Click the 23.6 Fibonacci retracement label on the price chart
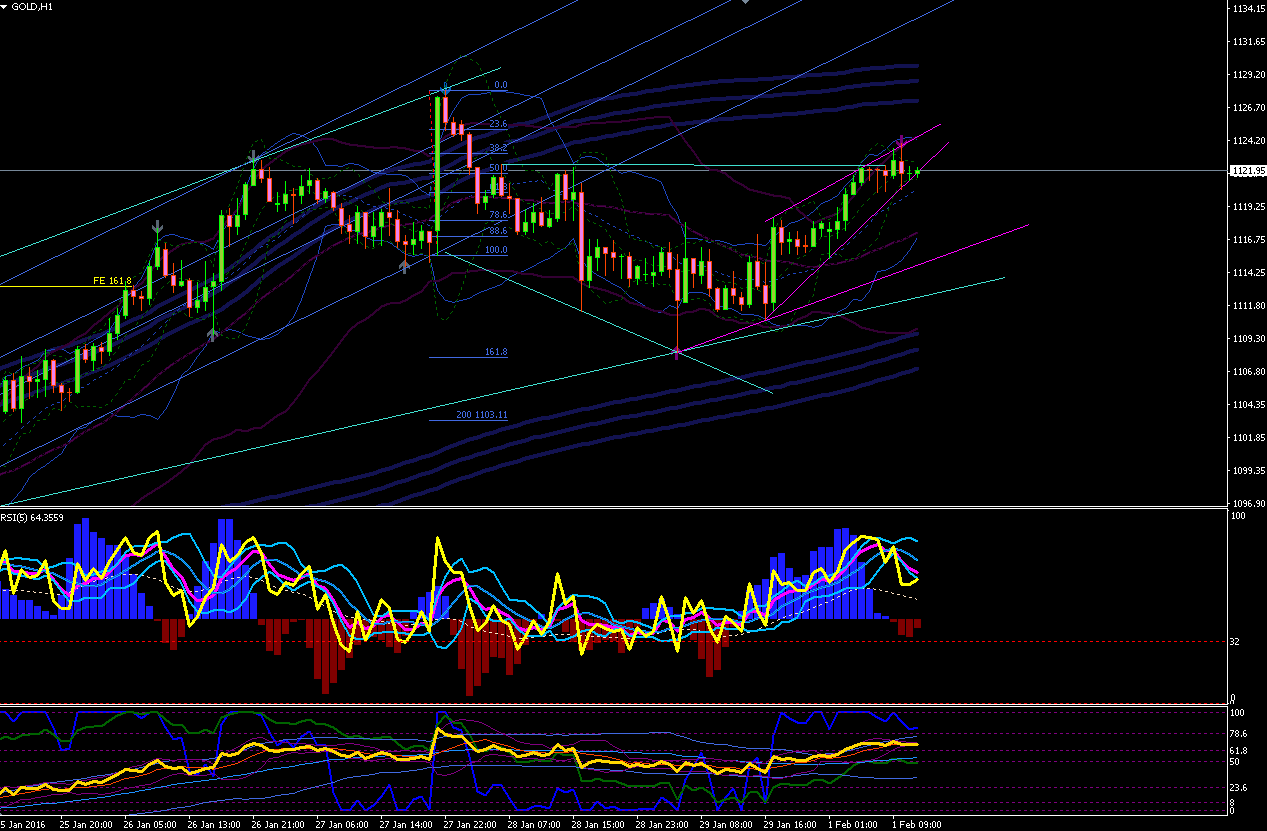This screenshot has height=831, width=1267. pyautogui.click(x=499, y=124)
